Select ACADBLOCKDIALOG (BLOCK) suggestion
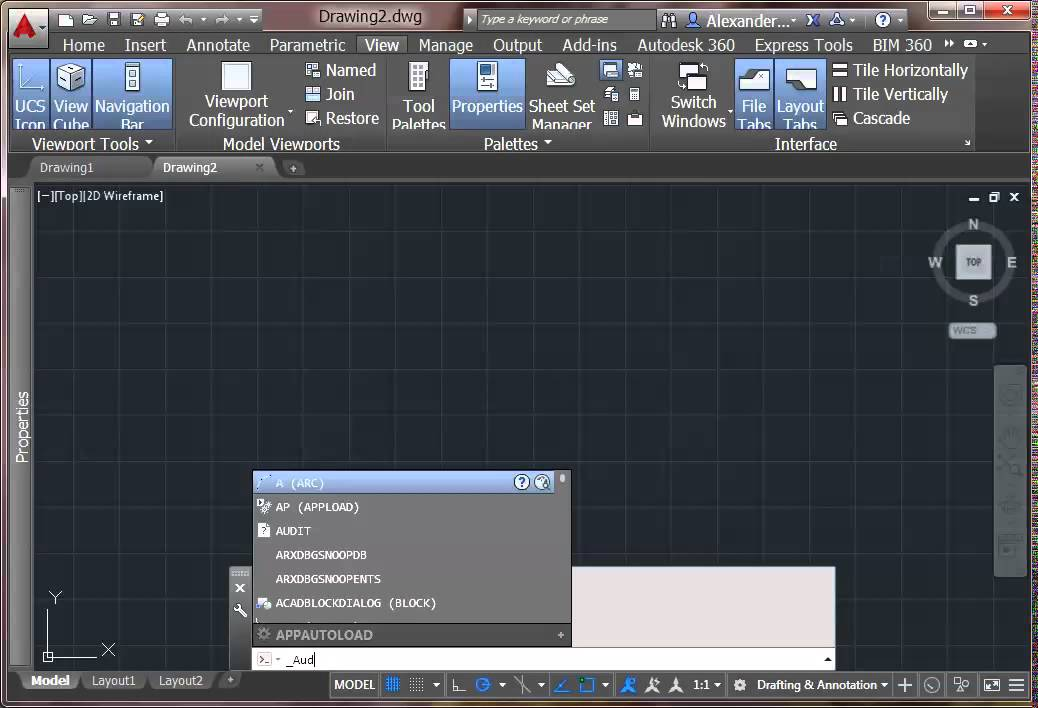The height and width of the screenshot is (708, 1038). tap(404, 603)
